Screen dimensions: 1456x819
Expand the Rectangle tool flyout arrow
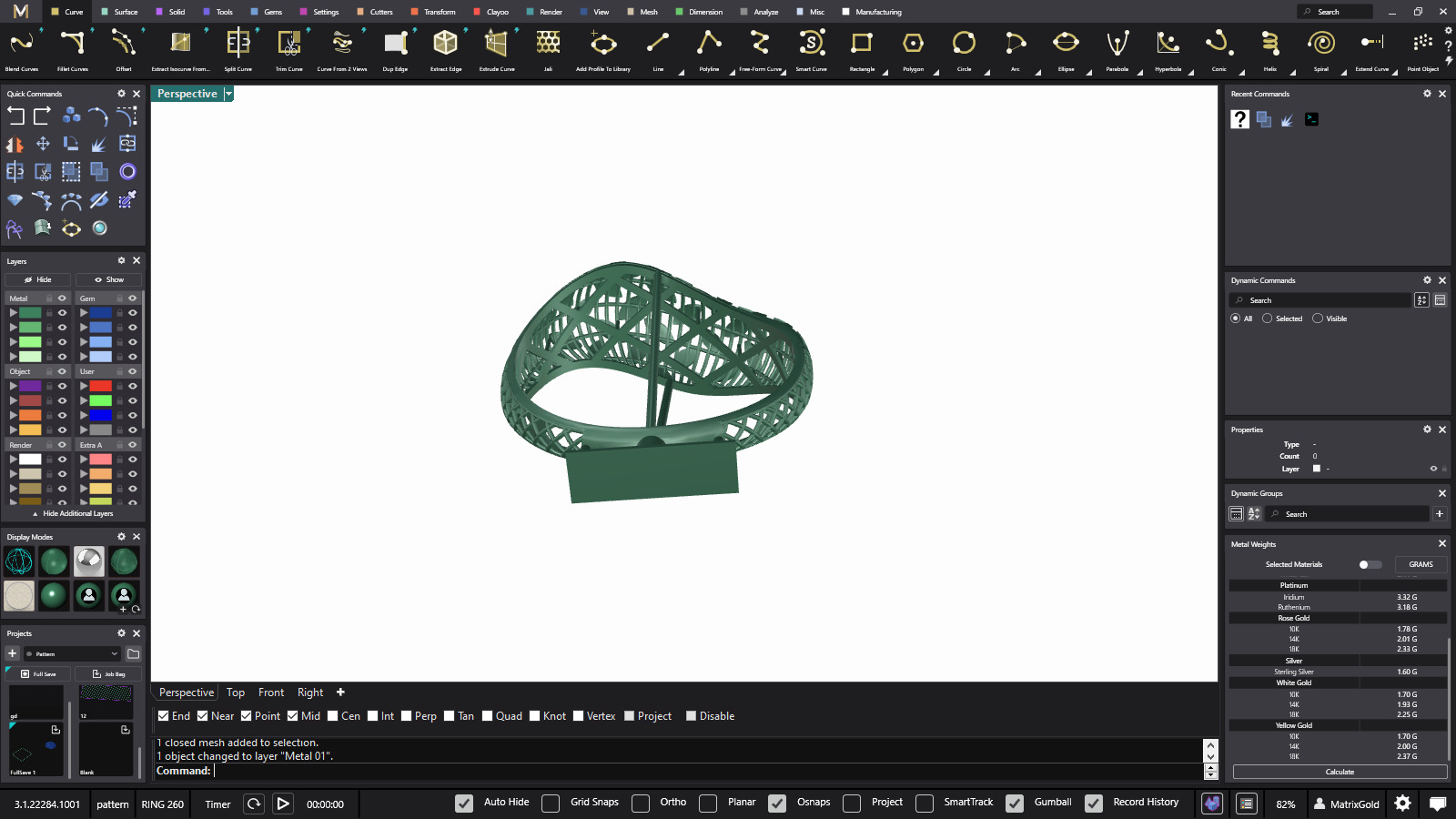[x=885, y=73]
